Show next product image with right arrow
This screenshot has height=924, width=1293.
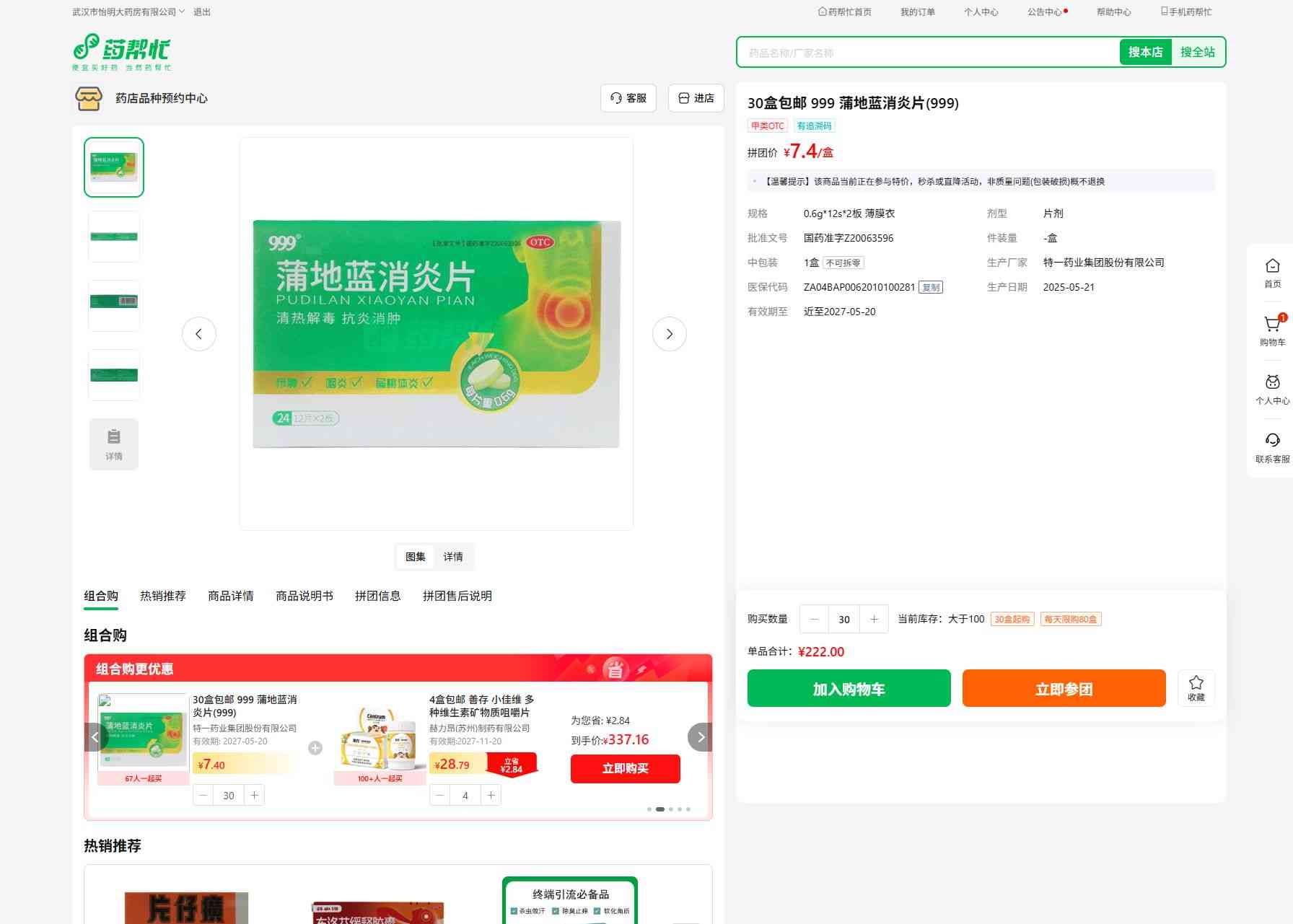click(x=669, y=334)
